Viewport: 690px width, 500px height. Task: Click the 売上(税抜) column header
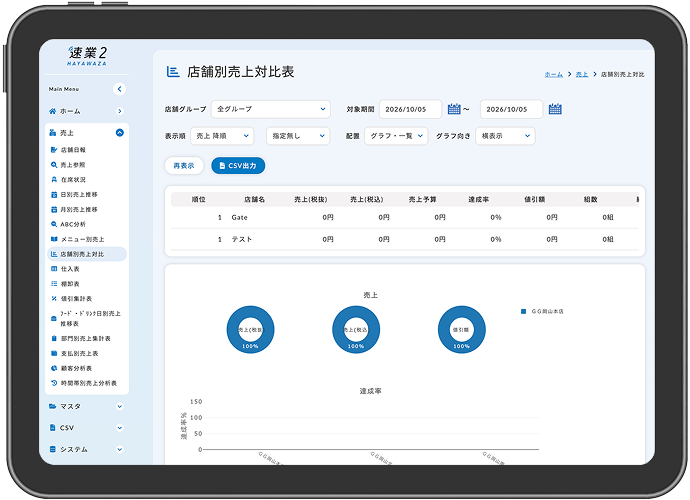tap(311, 199)
